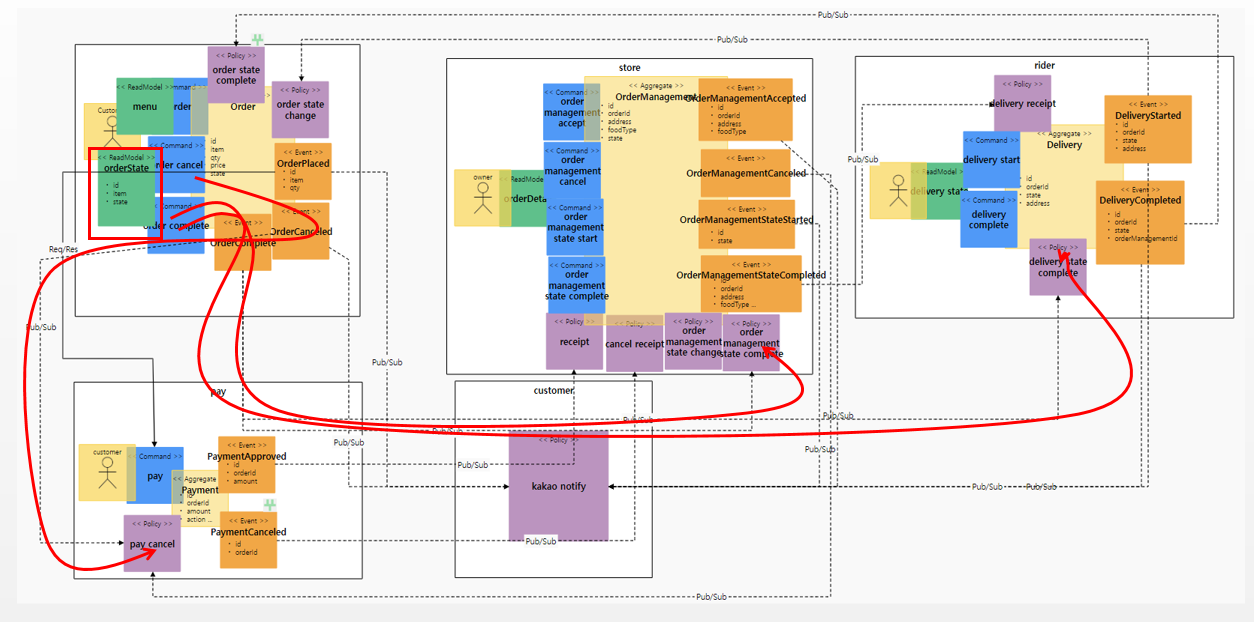Select the DeliveryCompleted event sticky
Screen dimensions: 1254x622
click(1140, 222)
